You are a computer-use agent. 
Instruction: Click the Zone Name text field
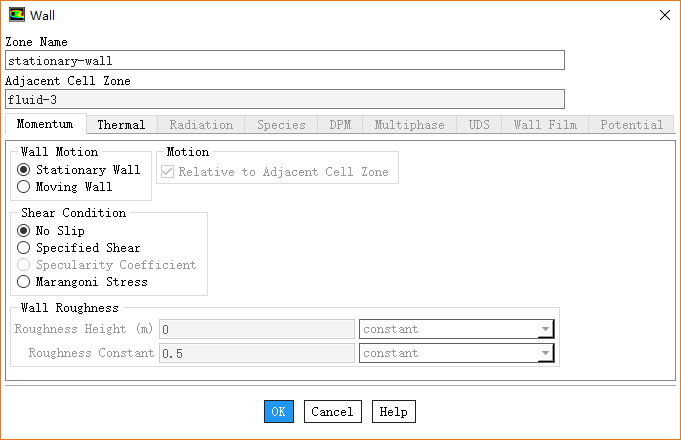pyautogui.click(x=284, y=60)
